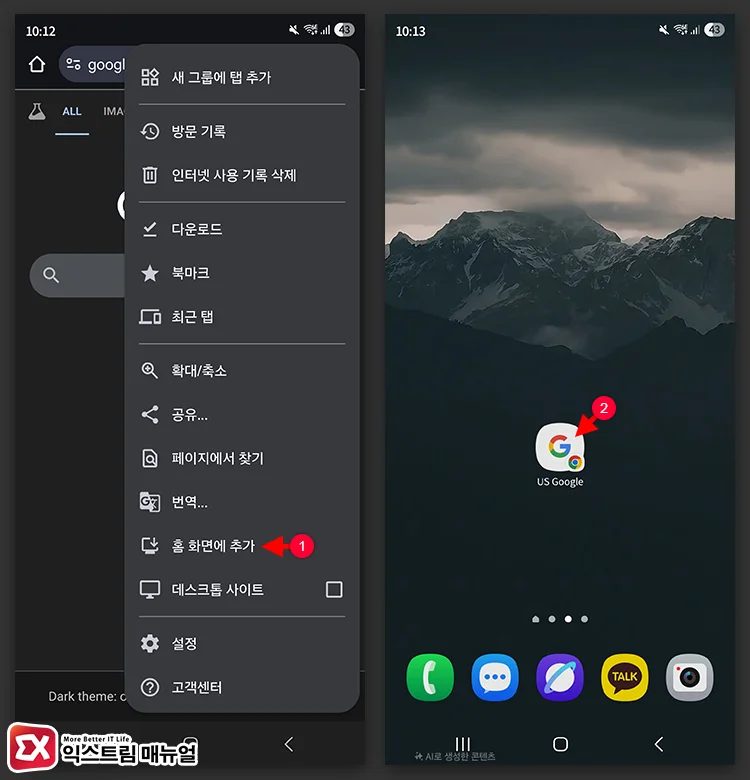Tap the Chrome home icon
Screen dimensions: 750x780
(37, 64)
